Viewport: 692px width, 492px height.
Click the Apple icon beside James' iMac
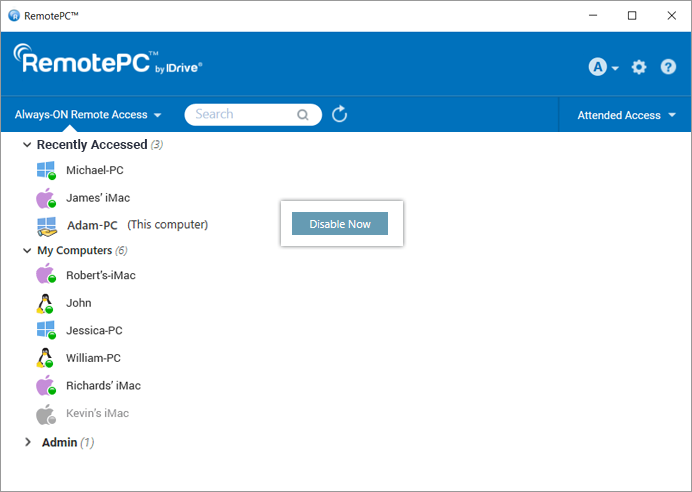[46, 198]
